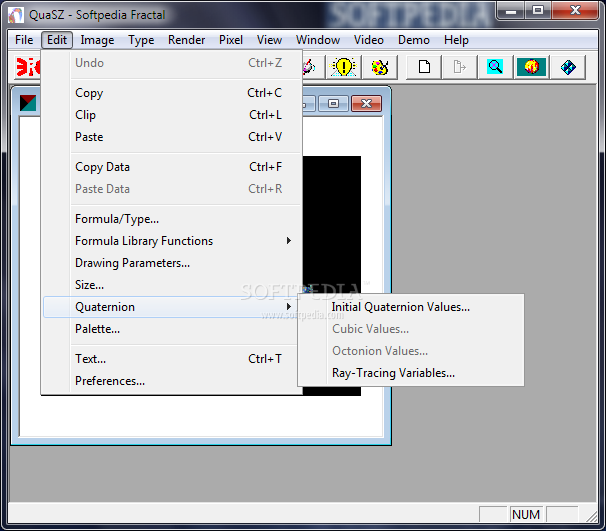Open the View menu
The image size is (606, 531).
(269, 40)
